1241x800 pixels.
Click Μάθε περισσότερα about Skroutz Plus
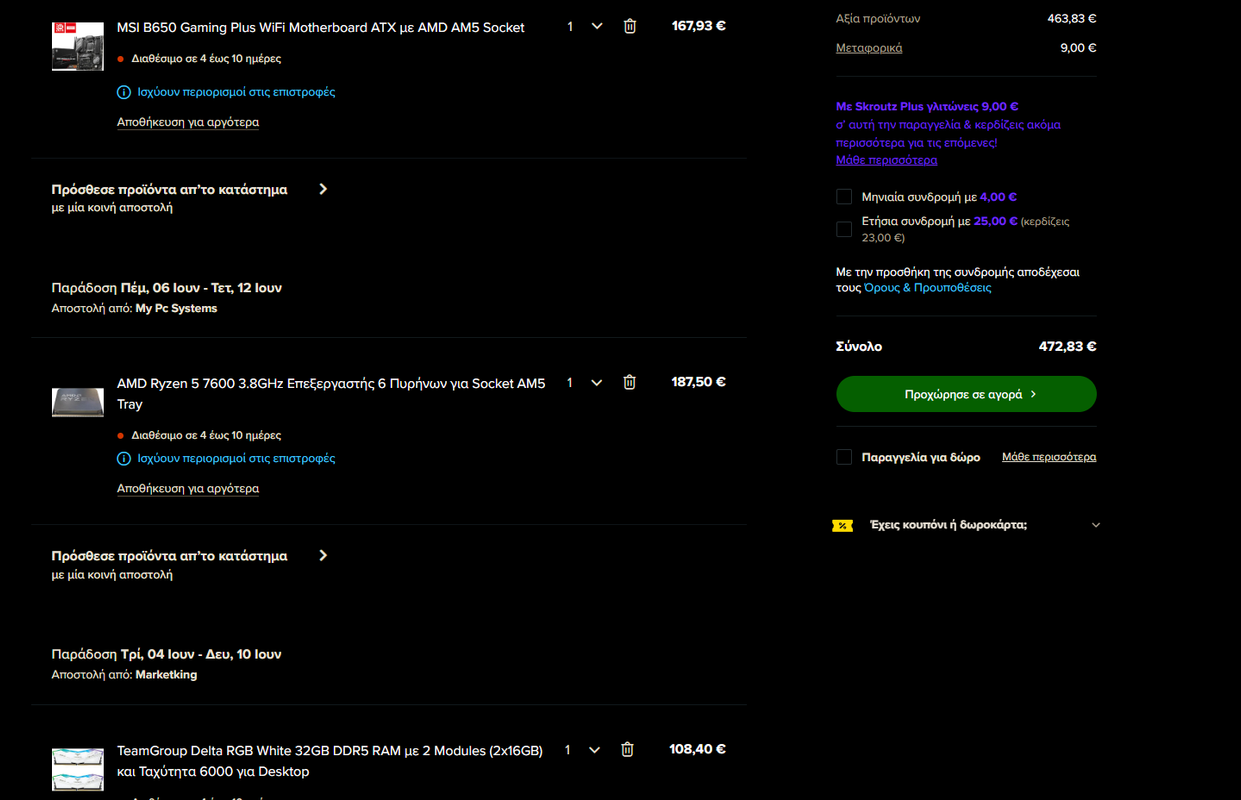(x=886, y=160)
